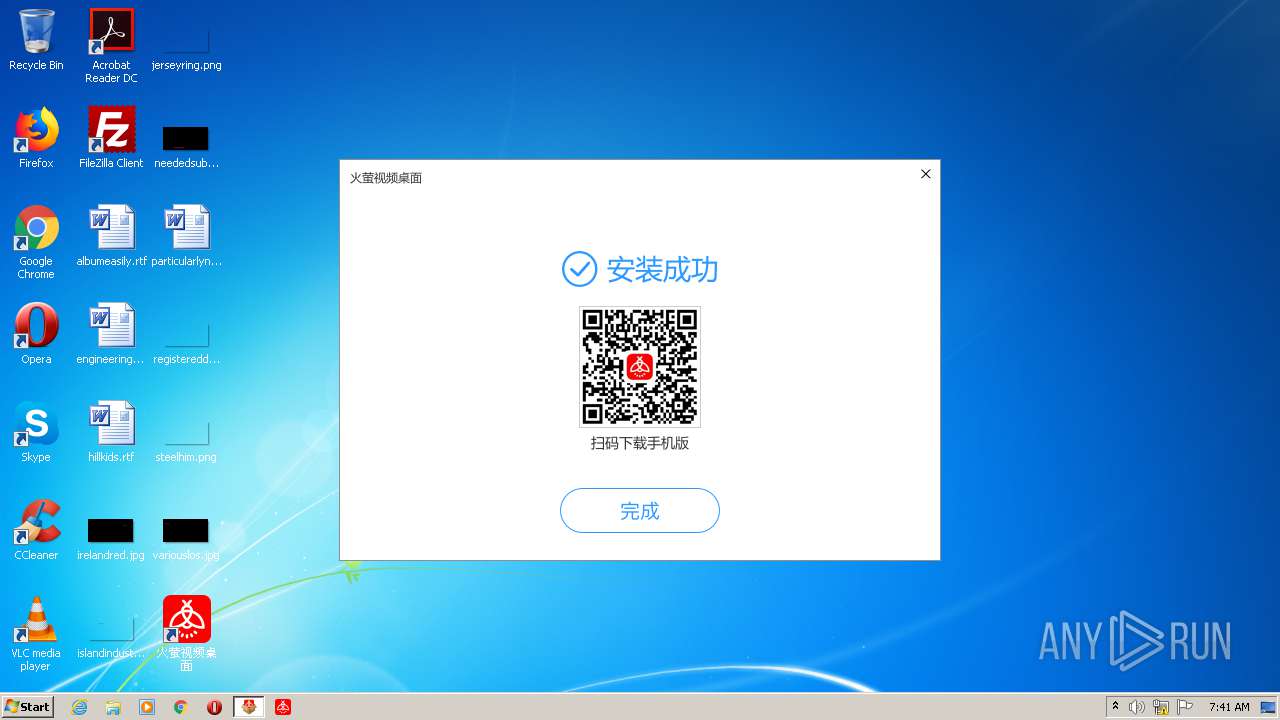The image size is (1280, 720).
Task: Open the network tray icon
Action: [1161, 707]
